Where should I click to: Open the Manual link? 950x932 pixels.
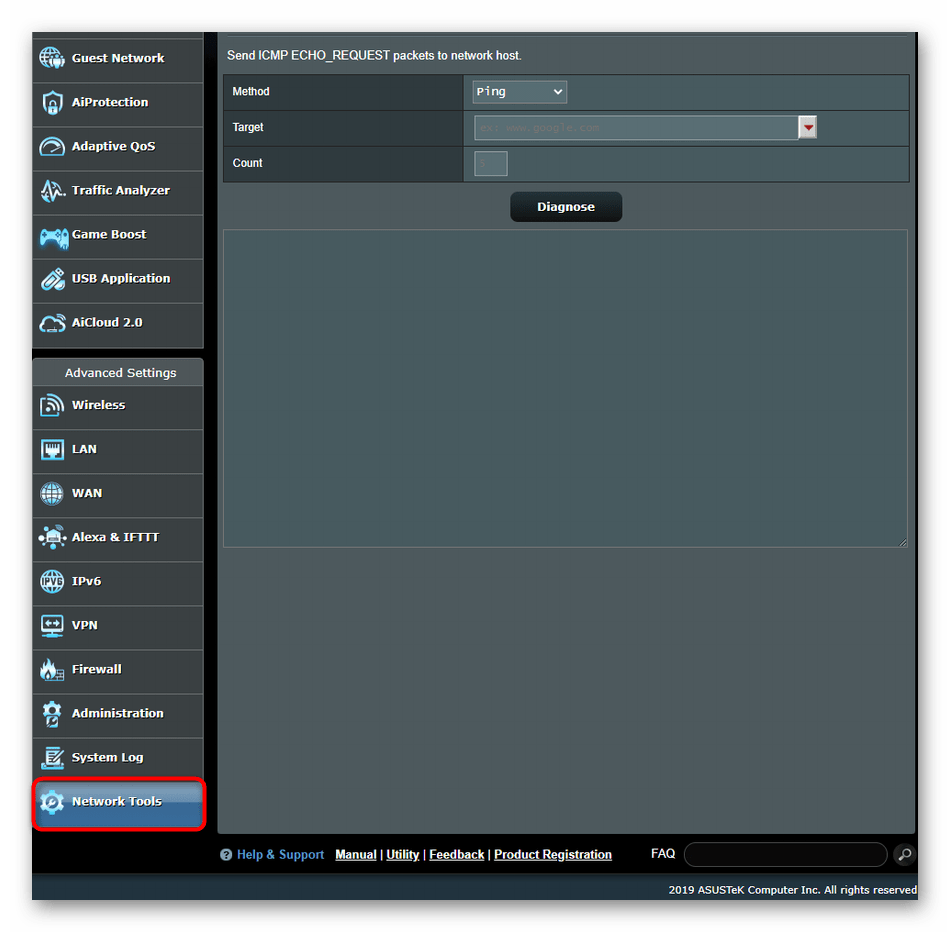[356, 854]
